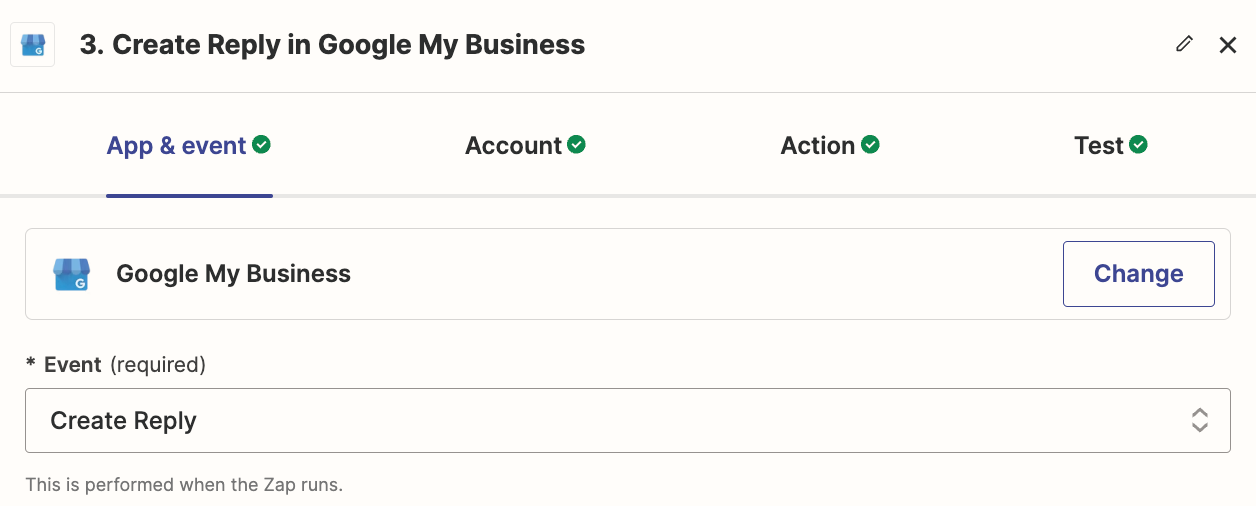
Task: Click empty space in the app selection box
Action: coord(700,274)
